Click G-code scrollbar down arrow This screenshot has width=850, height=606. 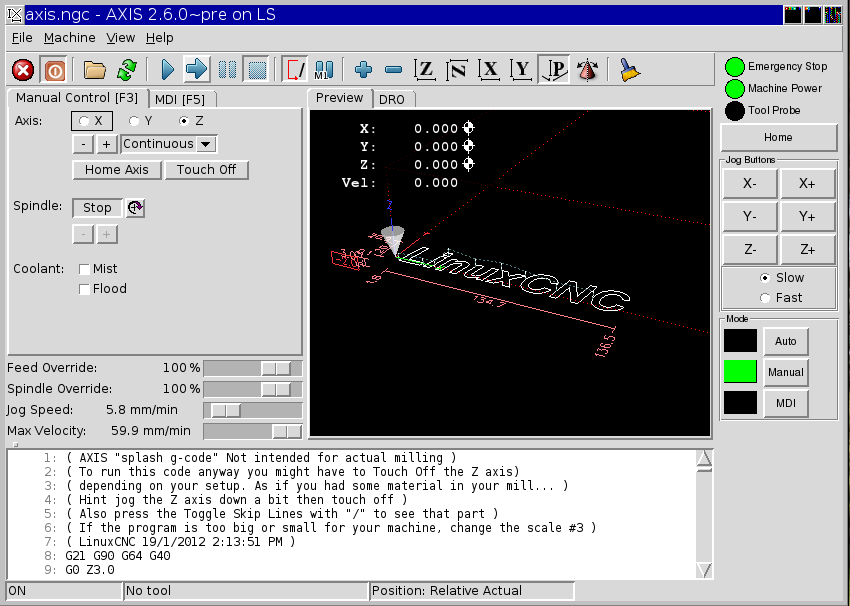(x=704, y=570)
